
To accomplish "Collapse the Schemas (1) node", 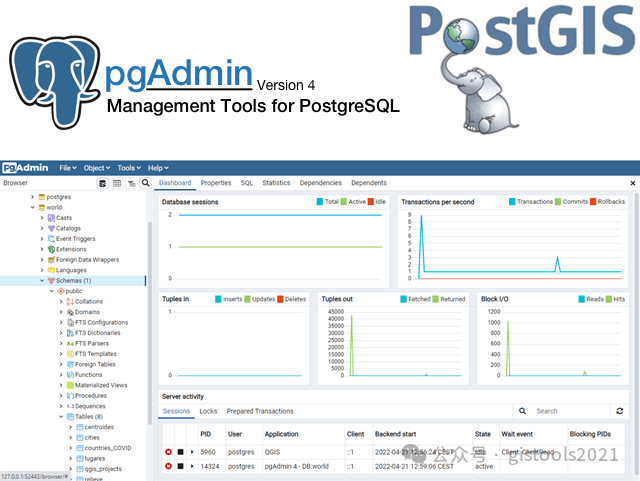I will [x=42, y=281].
